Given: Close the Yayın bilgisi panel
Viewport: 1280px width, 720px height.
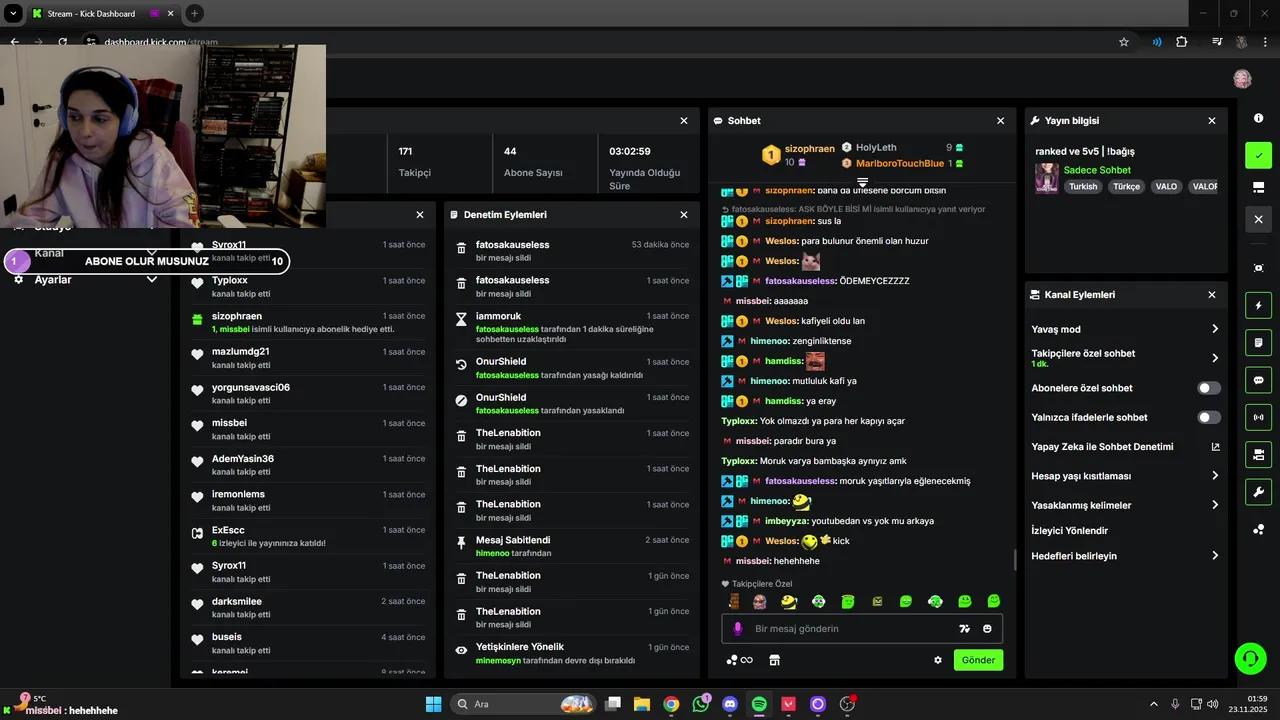Looking at the screenshot, I should point(1212,121).
